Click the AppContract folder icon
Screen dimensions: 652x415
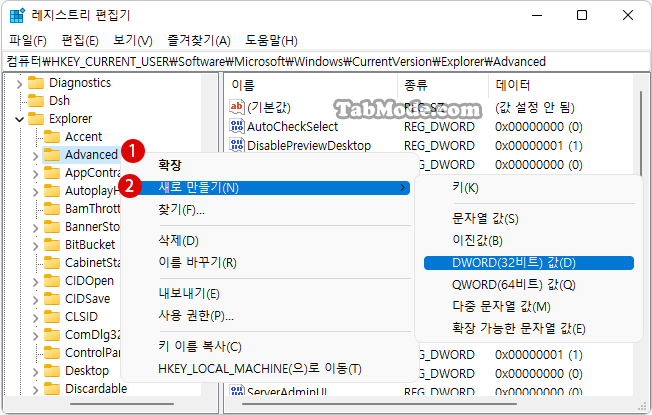coord(52,173)
